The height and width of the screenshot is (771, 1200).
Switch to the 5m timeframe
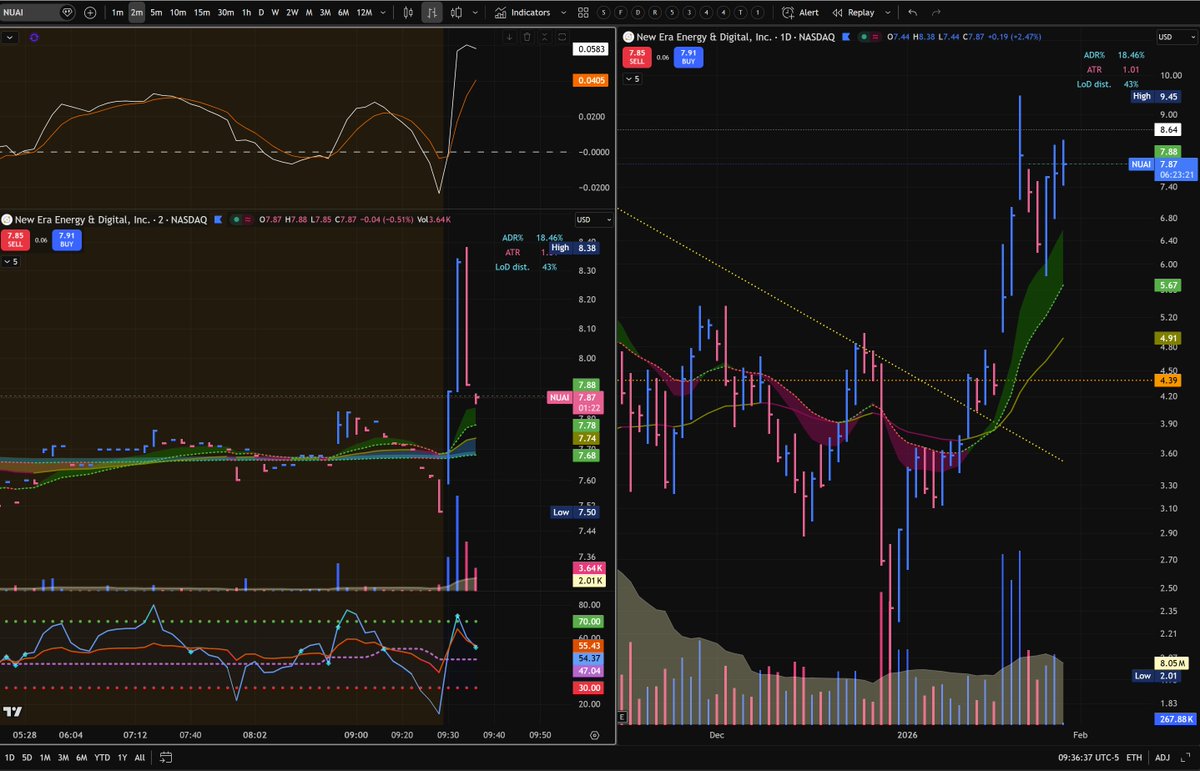(x=156, y=13)
